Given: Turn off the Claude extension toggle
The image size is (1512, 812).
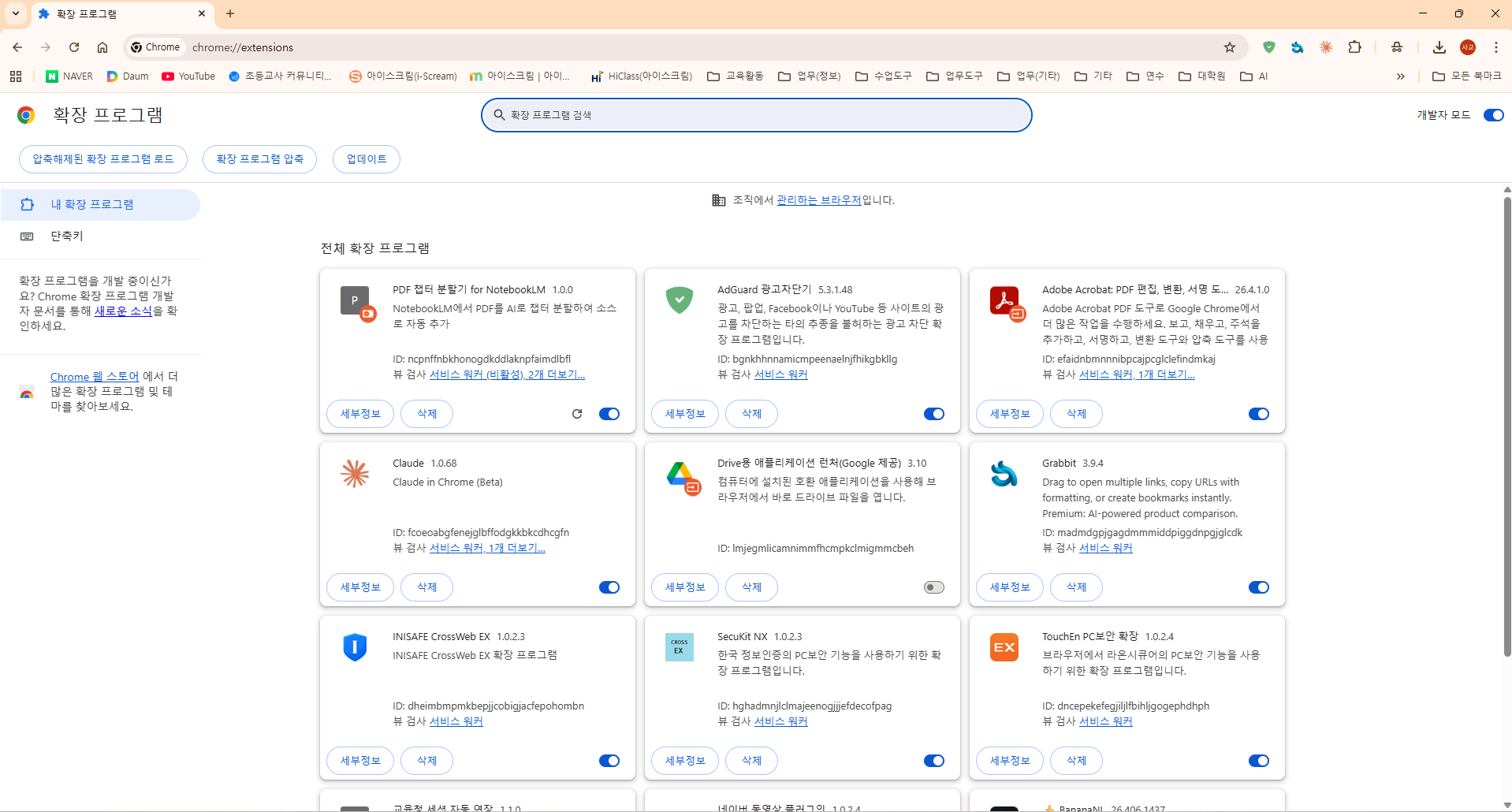Looking at the screenshot, I should click(x=609, y=587).
